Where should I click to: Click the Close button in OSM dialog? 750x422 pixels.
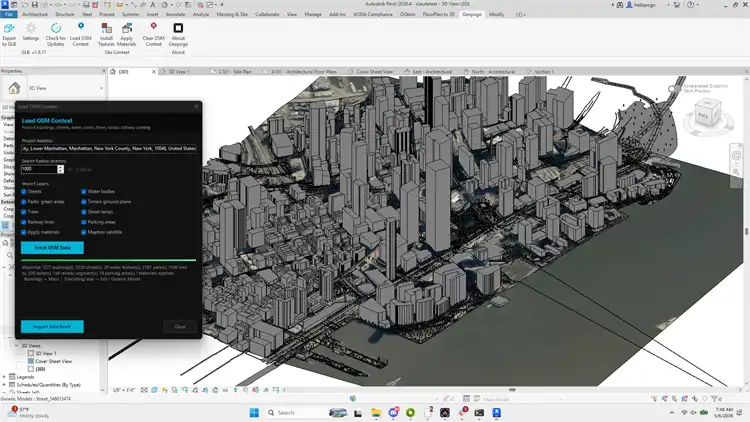(x=180, y=326)
